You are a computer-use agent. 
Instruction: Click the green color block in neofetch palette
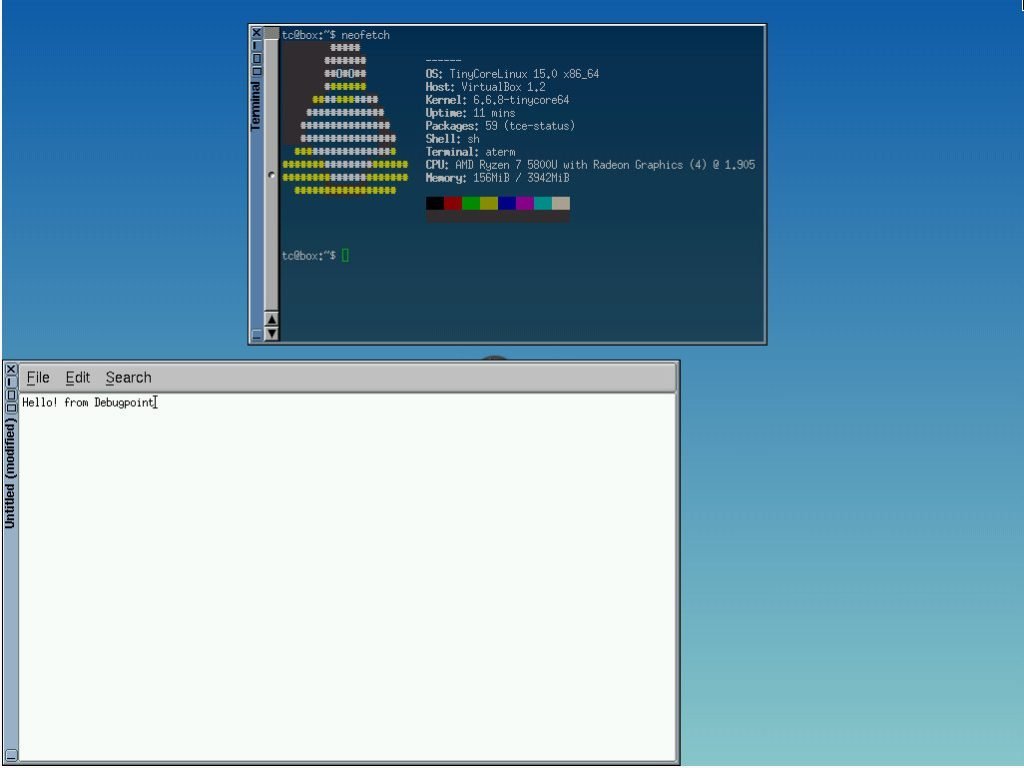pyautogui.click(x=471, y=203)
